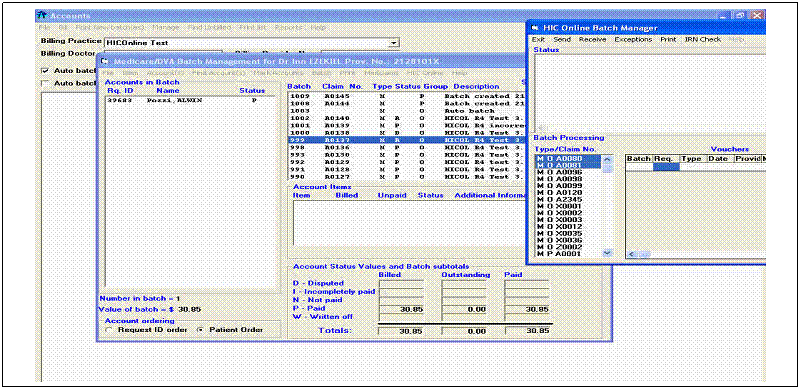Toggle the second unchecked Auto batch checkbox
801x390 pixels.
44,83
